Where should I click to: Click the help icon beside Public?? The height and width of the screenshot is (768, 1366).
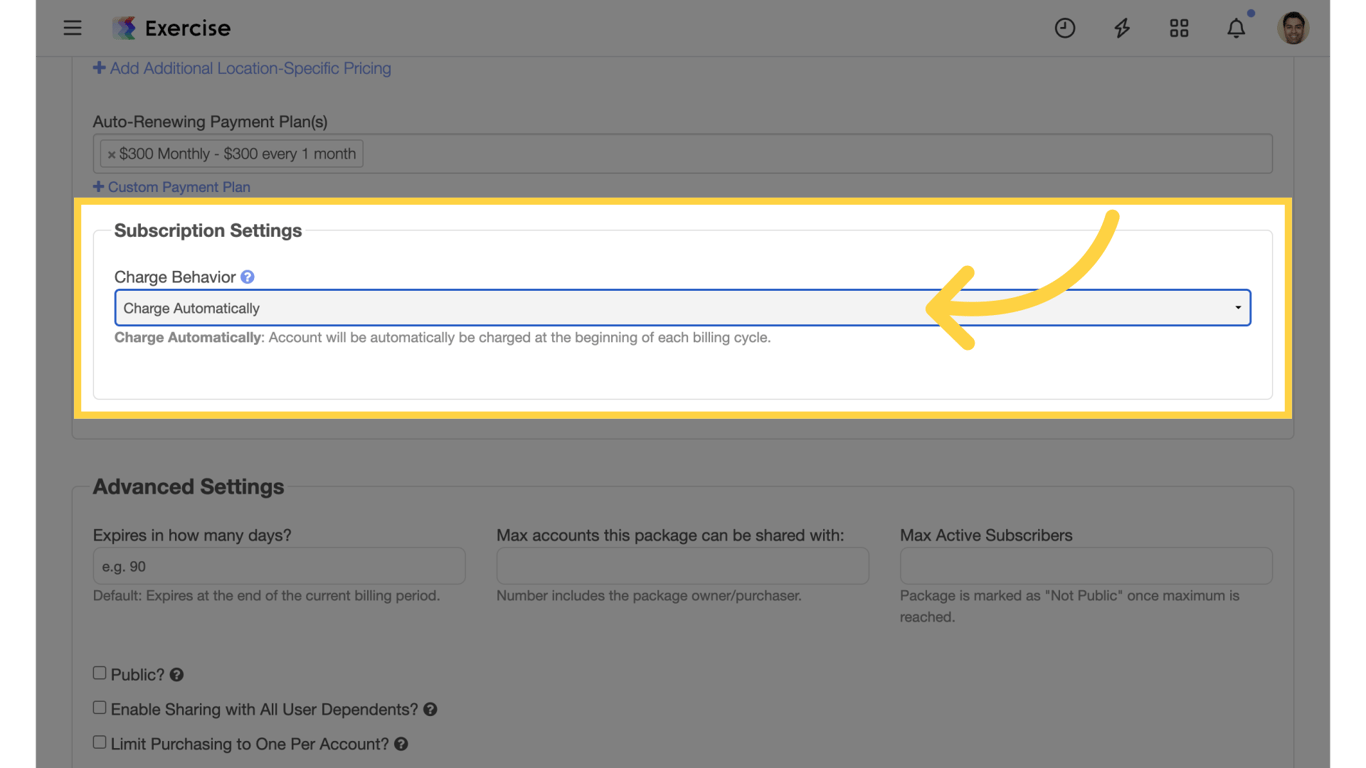point(176,674)
